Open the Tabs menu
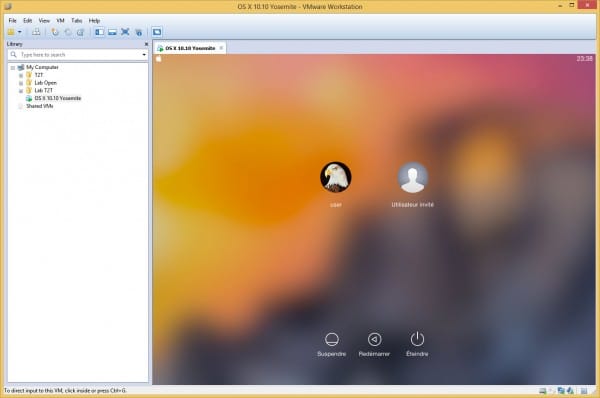Viewport: 600px width, 398px height. (x=77, y=20)
